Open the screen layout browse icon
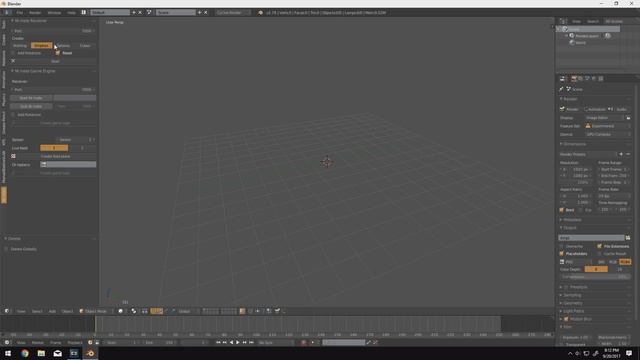Screen dimensions: 640x360 pyautogui.click(x=84, y=13)
